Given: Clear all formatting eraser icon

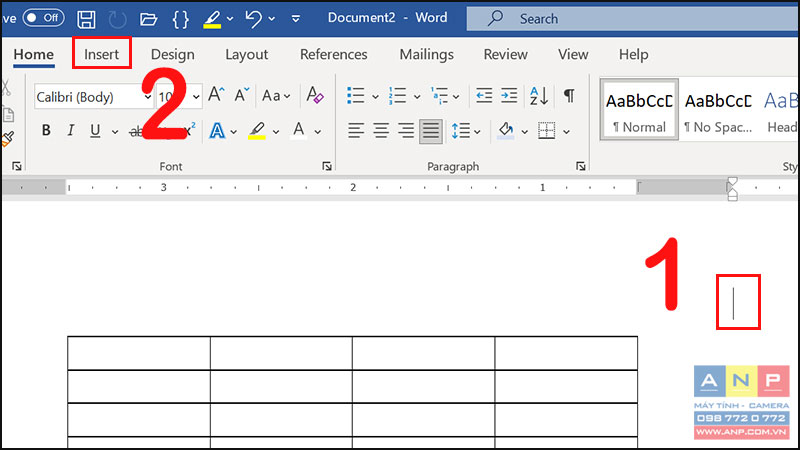Looking at the screenshot, I should [x=315, y=95].
